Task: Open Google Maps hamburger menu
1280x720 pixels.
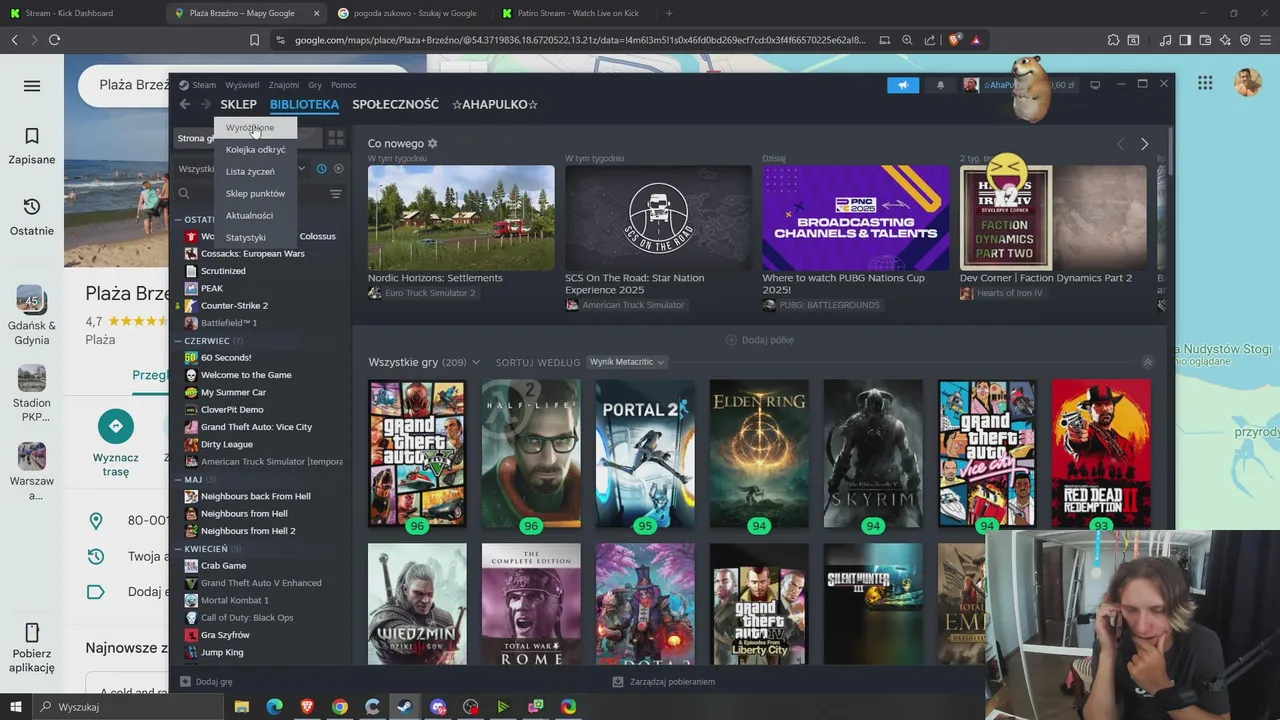Action: (32, 86)
